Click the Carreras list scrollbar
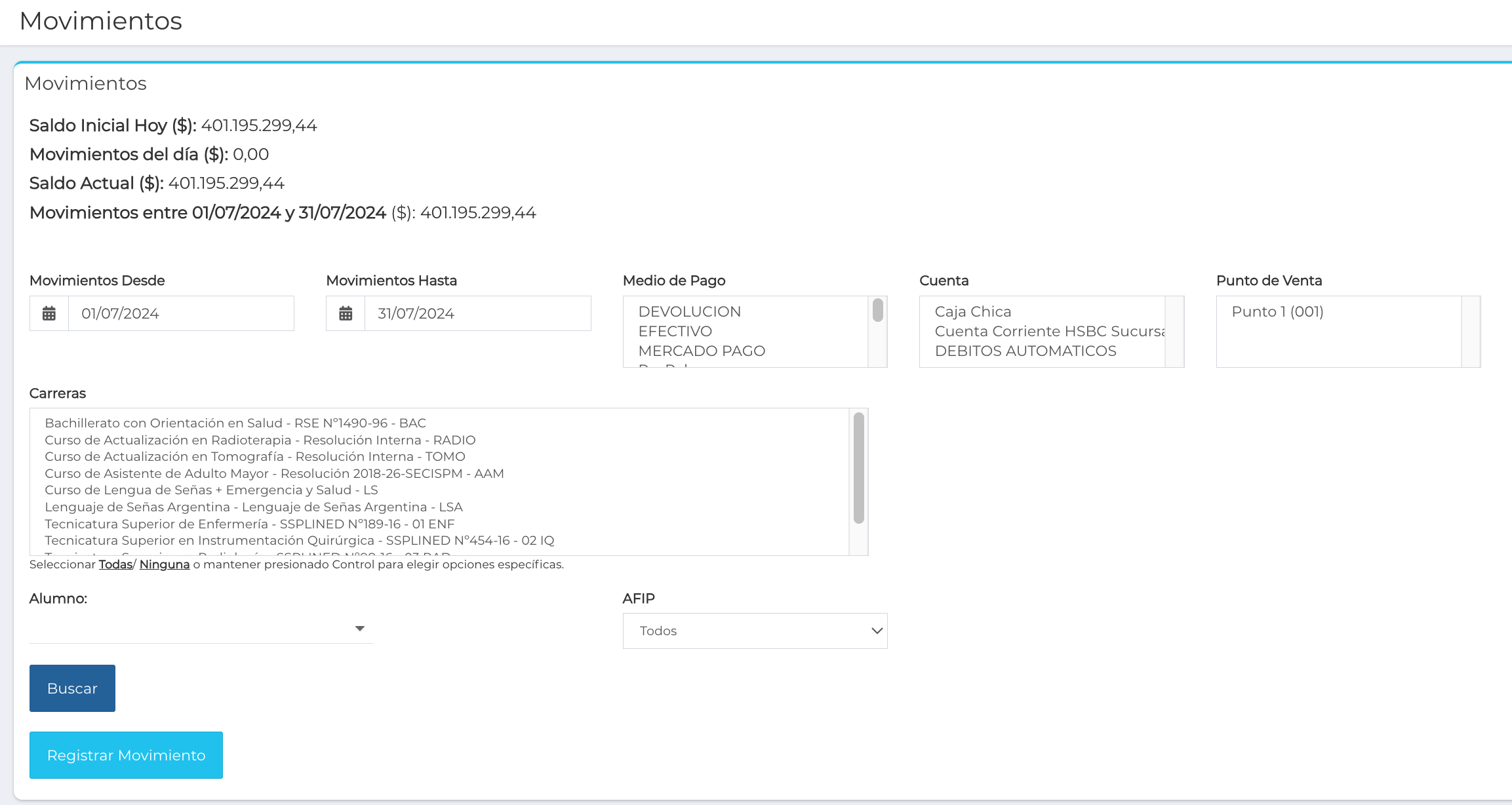Image resolution: width=1512 pixels, height=805 pixels. 858,469
